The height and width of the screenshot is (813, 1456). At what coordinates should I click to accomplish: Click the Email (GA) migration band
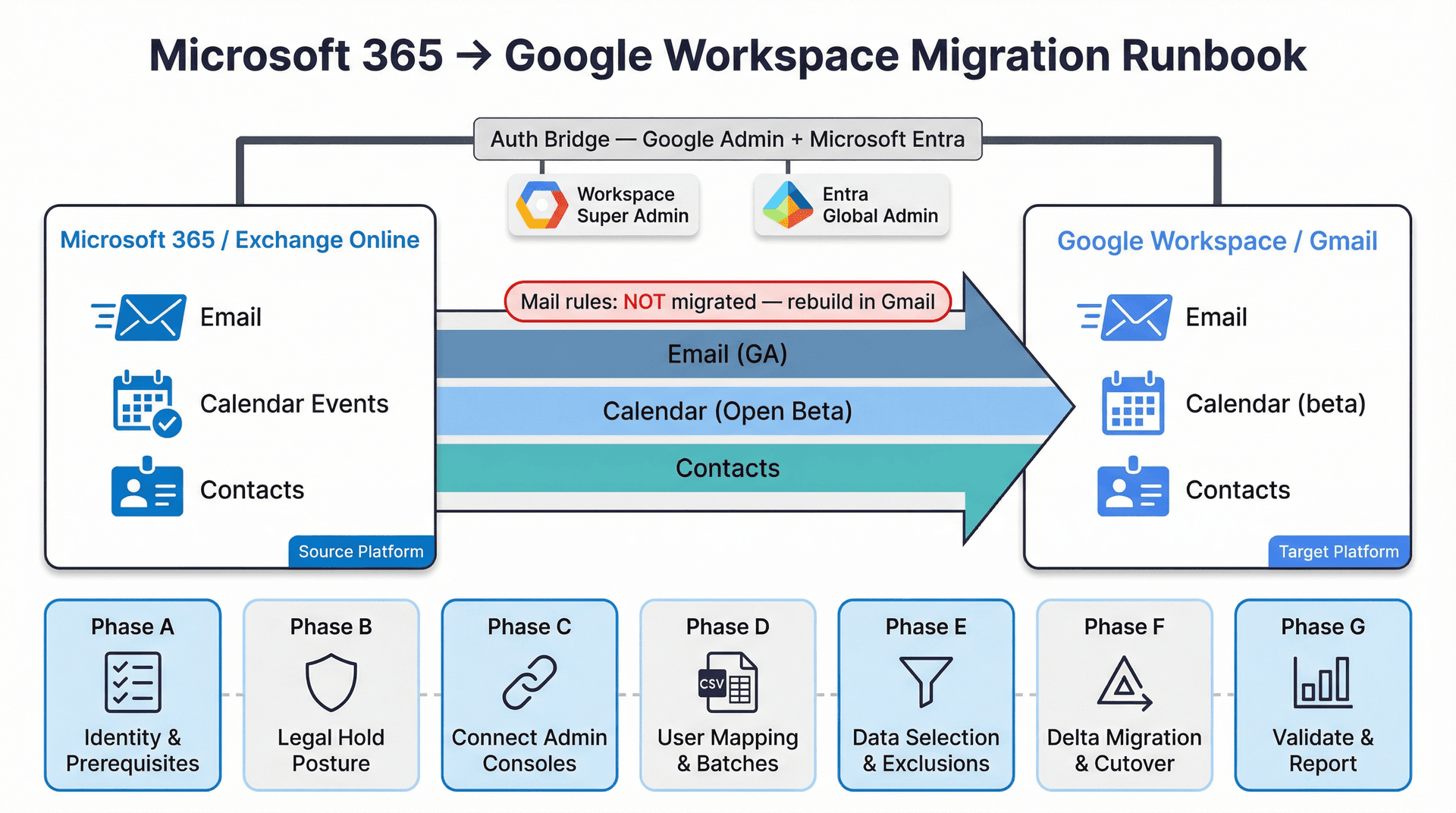(x=726, y=353)
